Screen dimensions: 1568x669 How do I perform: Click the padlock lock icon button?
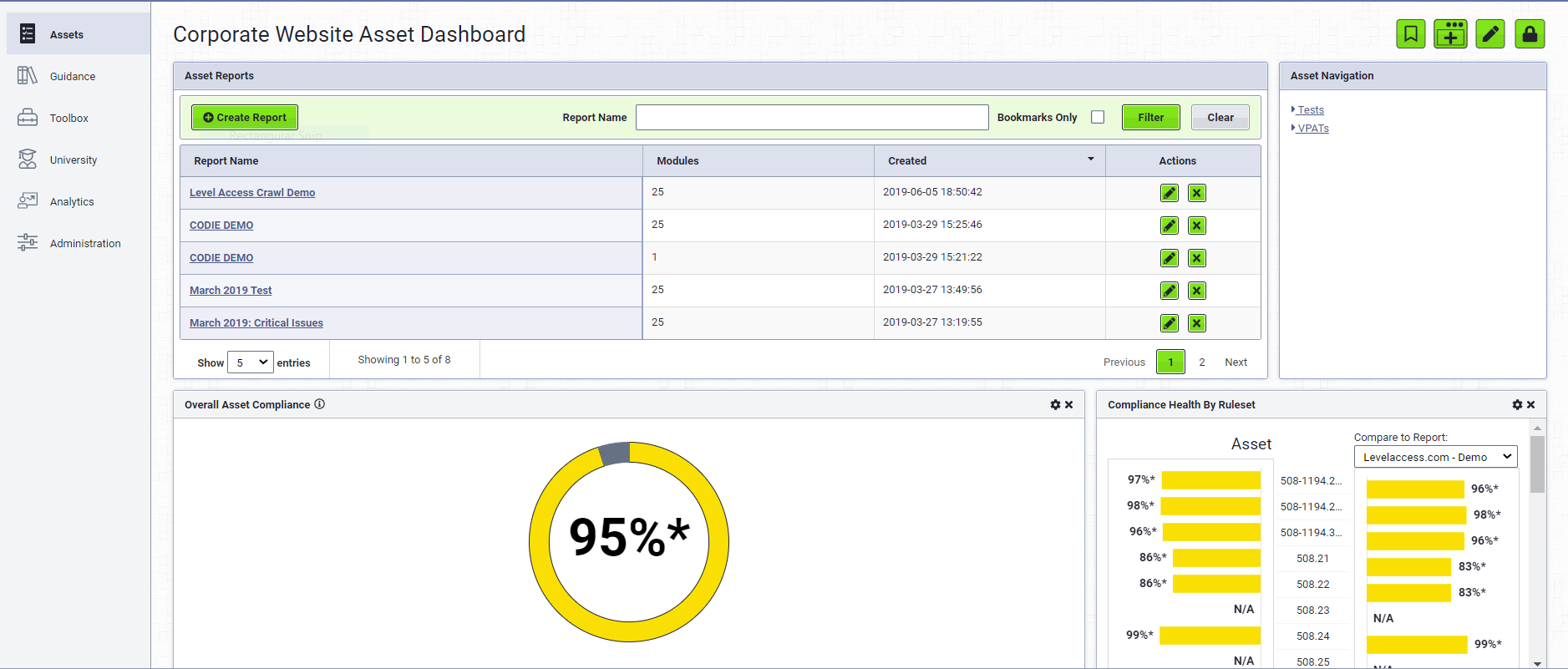1530,34
